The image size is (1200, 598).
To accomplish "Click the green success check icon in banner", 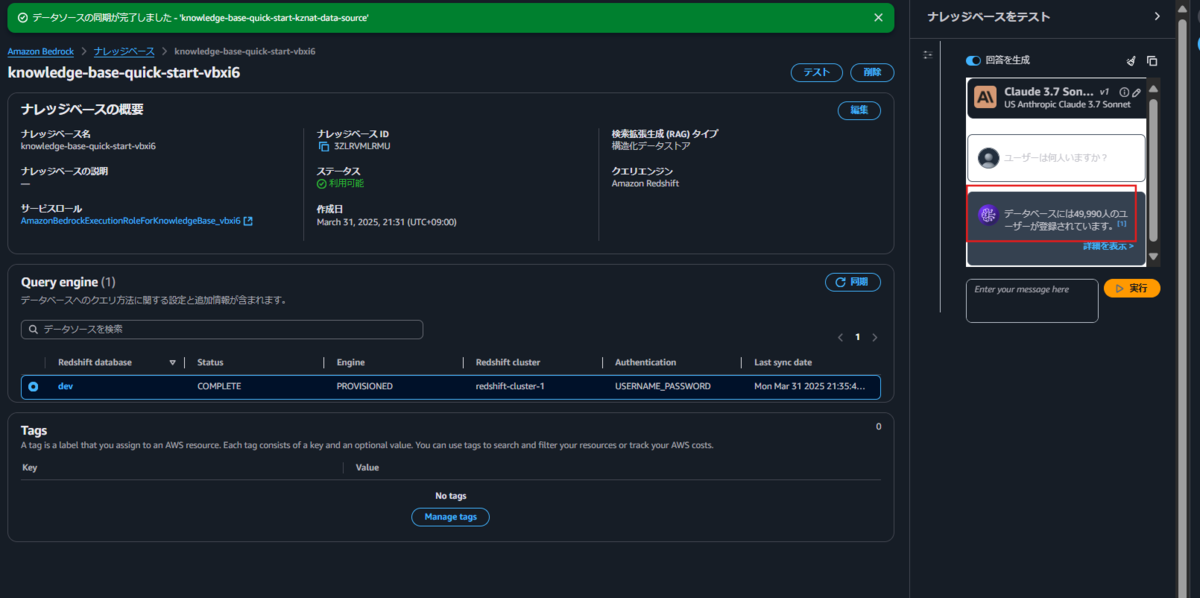I will tap(23, 18).
